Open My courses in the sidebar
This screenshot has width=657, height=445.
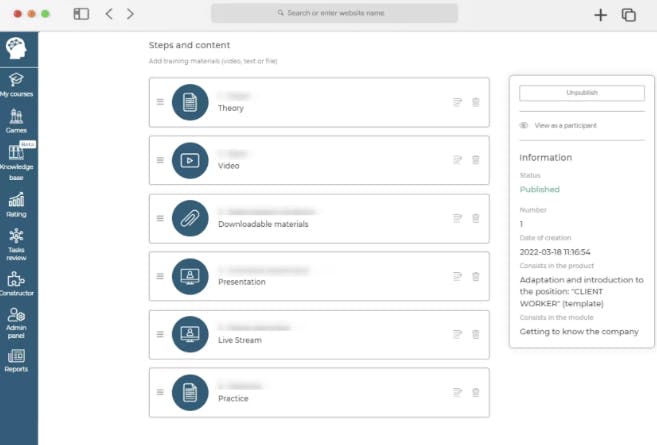click(x=17, y=84)
